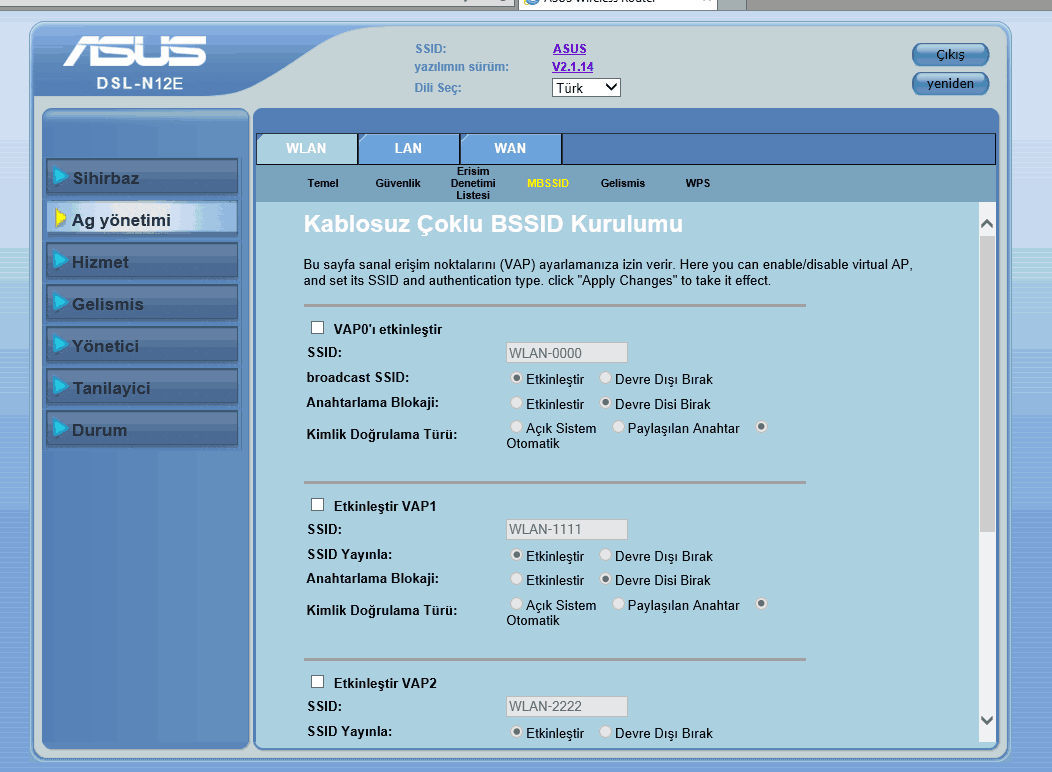Click the ASUS logo in header
The image size is (1052, 772).
pos(135,52)
